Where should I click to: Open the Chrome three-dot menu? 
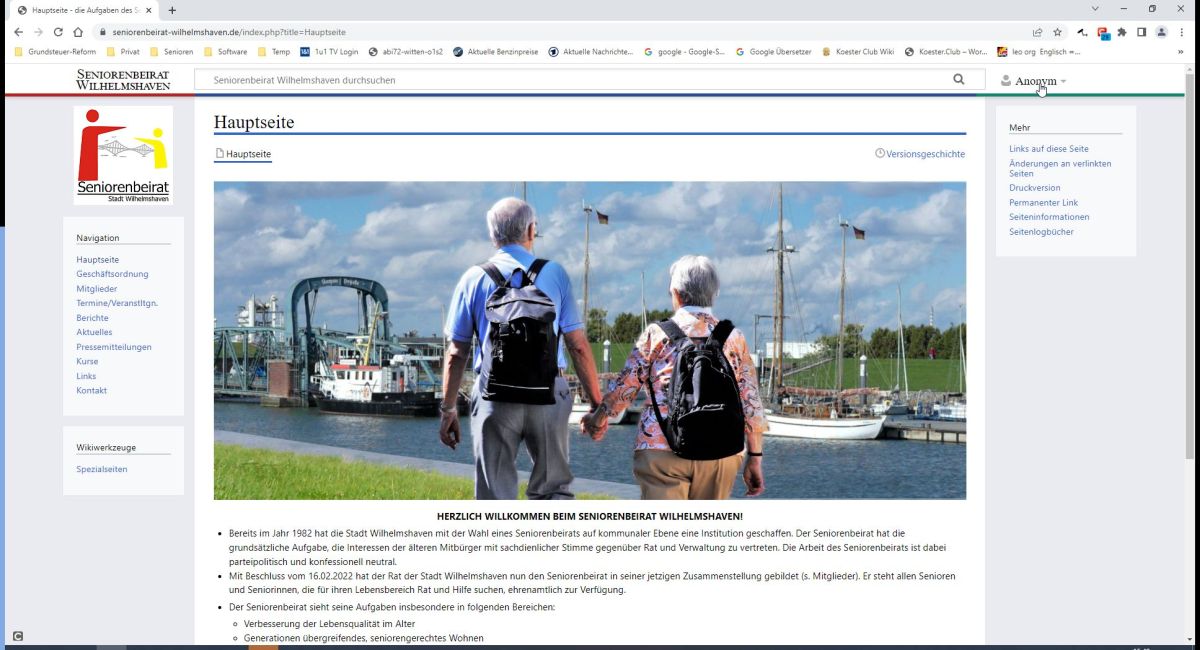1182,32
